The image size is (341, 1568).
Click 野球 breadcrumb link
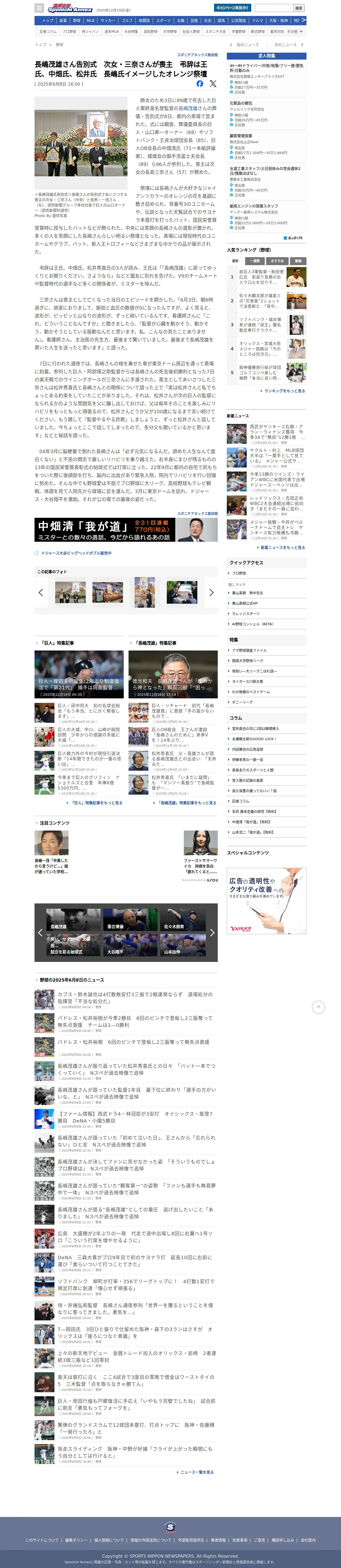pos(59,44)
